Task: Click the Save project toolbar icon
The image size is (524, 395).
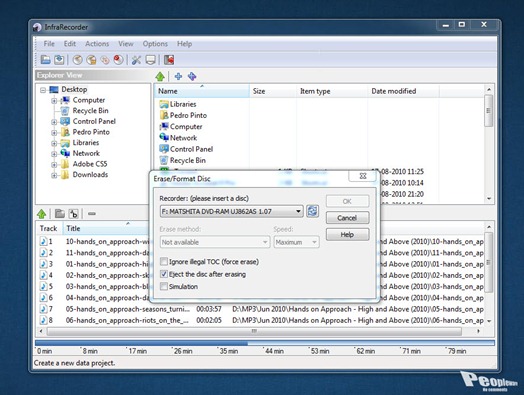Action: [59, 60]
